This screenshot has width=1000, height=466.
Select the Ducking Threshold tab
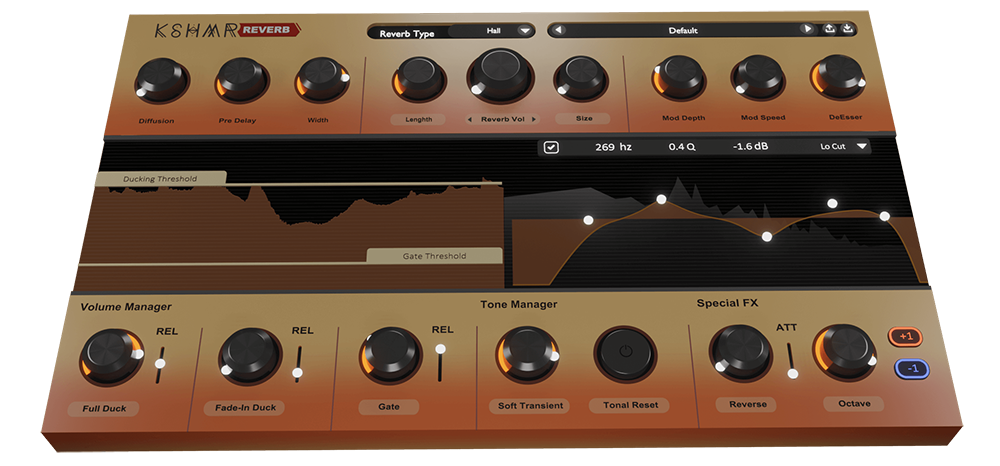tap(160, 179)
